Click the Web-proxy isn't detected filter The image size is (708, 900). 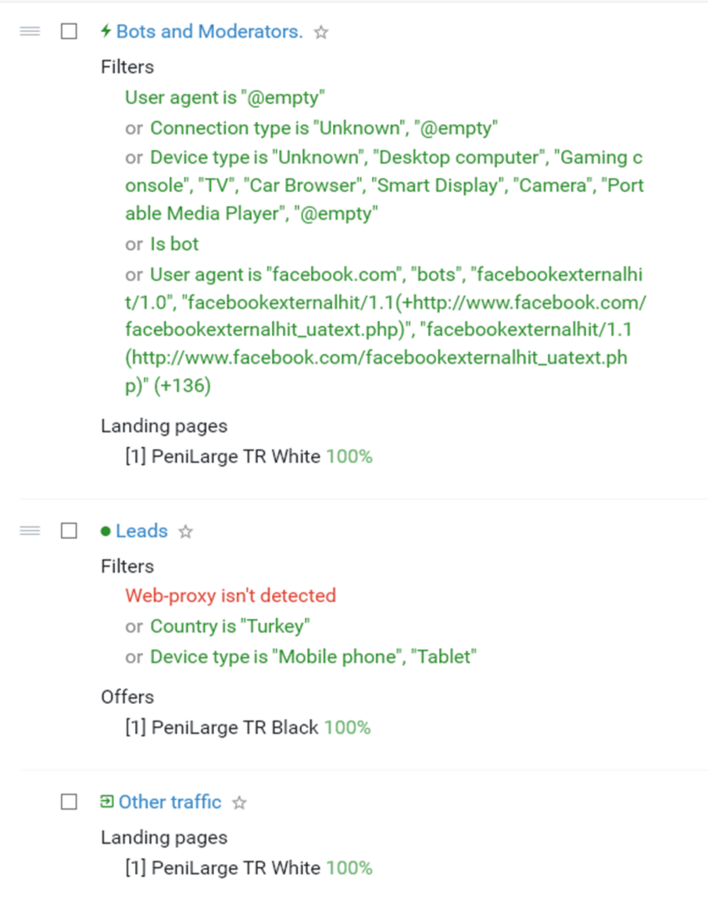230,596
